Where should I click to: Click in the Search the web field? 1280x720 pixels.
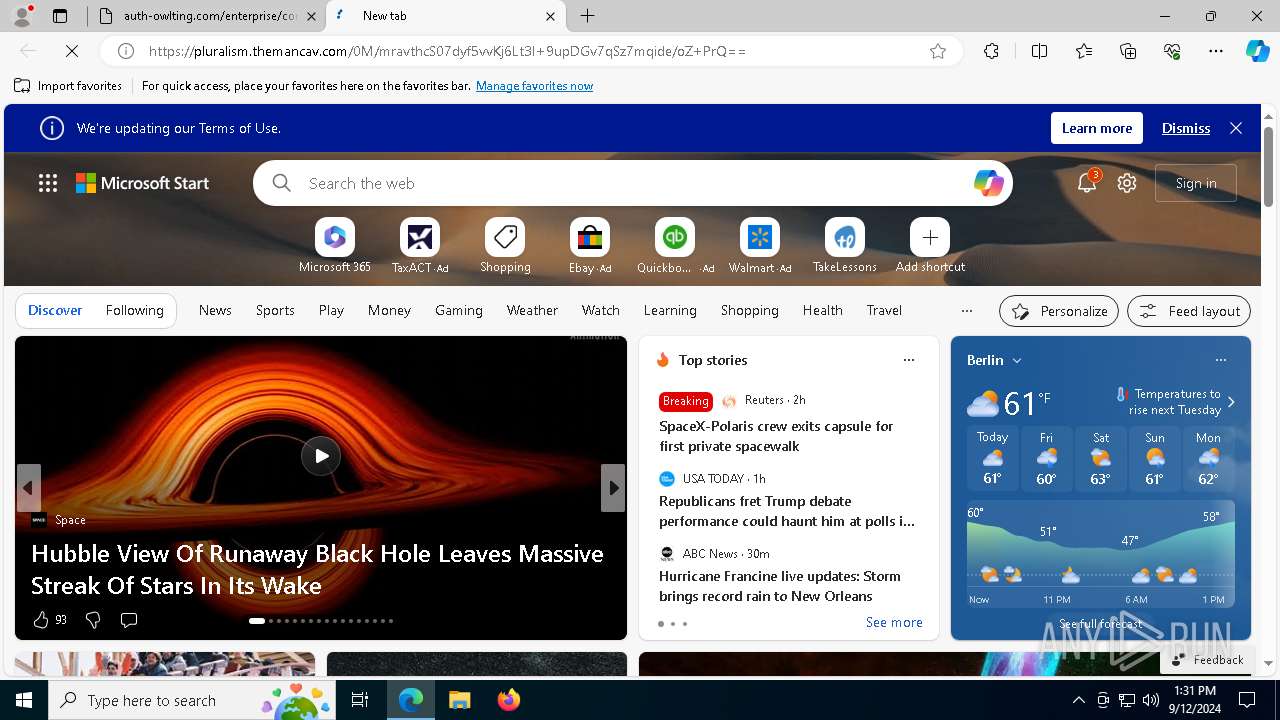coord(633,183)
